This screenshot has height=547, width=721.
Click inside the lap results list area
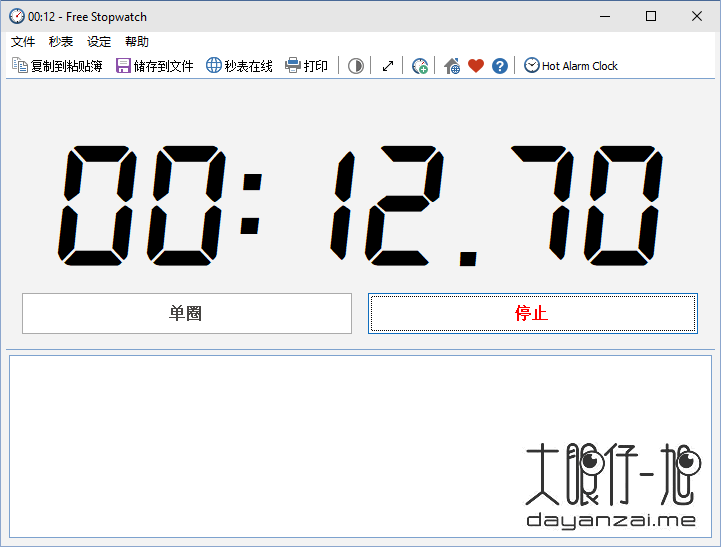click(360, 446)
